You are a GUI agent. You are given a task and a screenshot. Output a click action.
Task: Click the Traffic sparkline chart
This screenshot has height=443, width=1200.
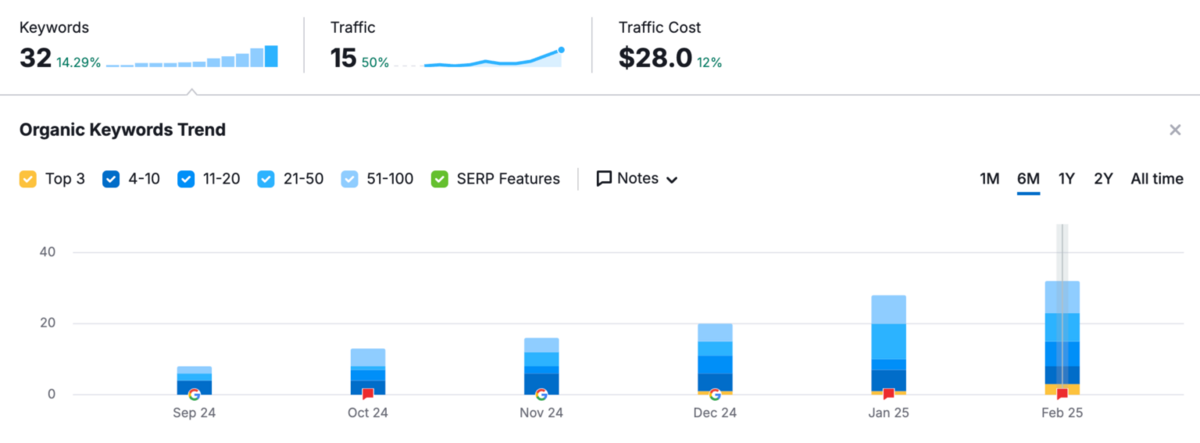(492, 59)
